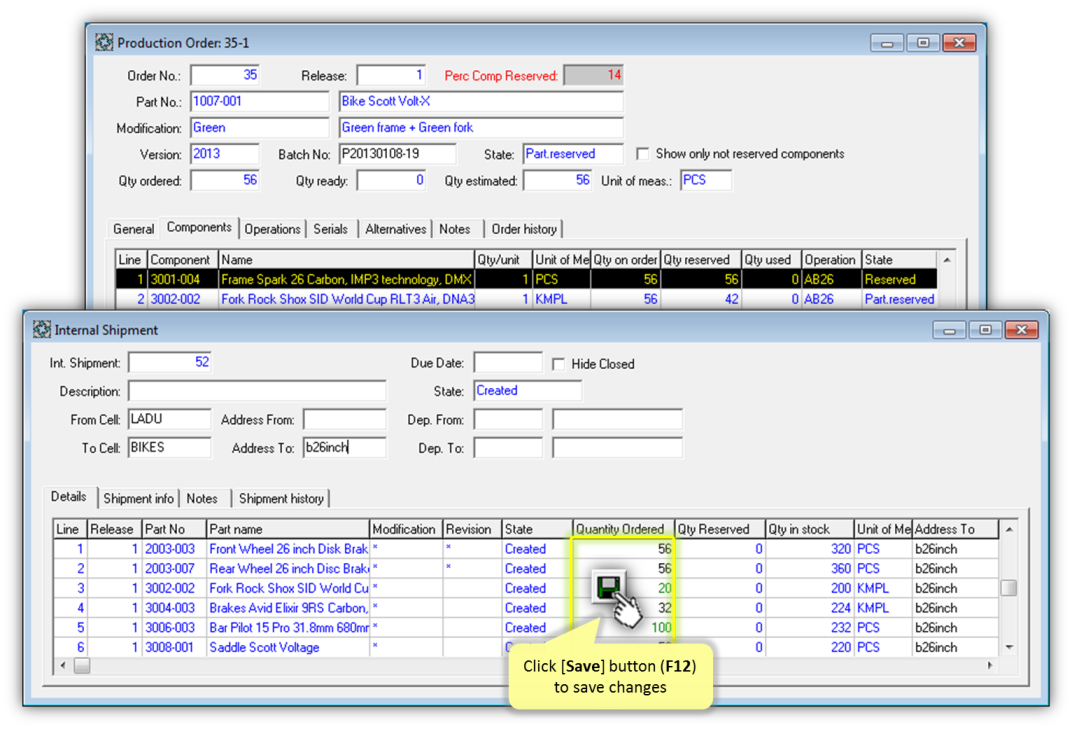The image size is (1072, 729).
Task: Click the Version field showing 2013
Action: (225, 154)
